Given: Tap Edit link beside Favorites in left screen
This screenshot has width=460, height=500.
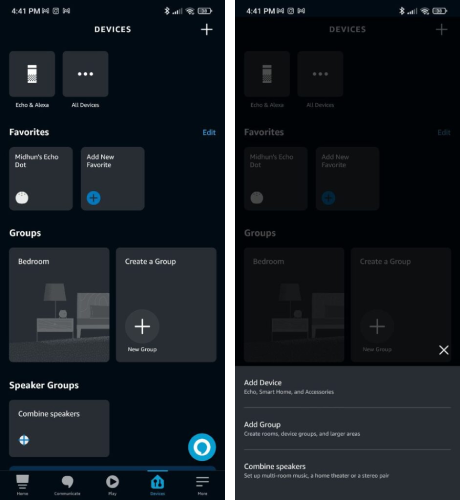Looking at the screenshot, I should [209, 132].
